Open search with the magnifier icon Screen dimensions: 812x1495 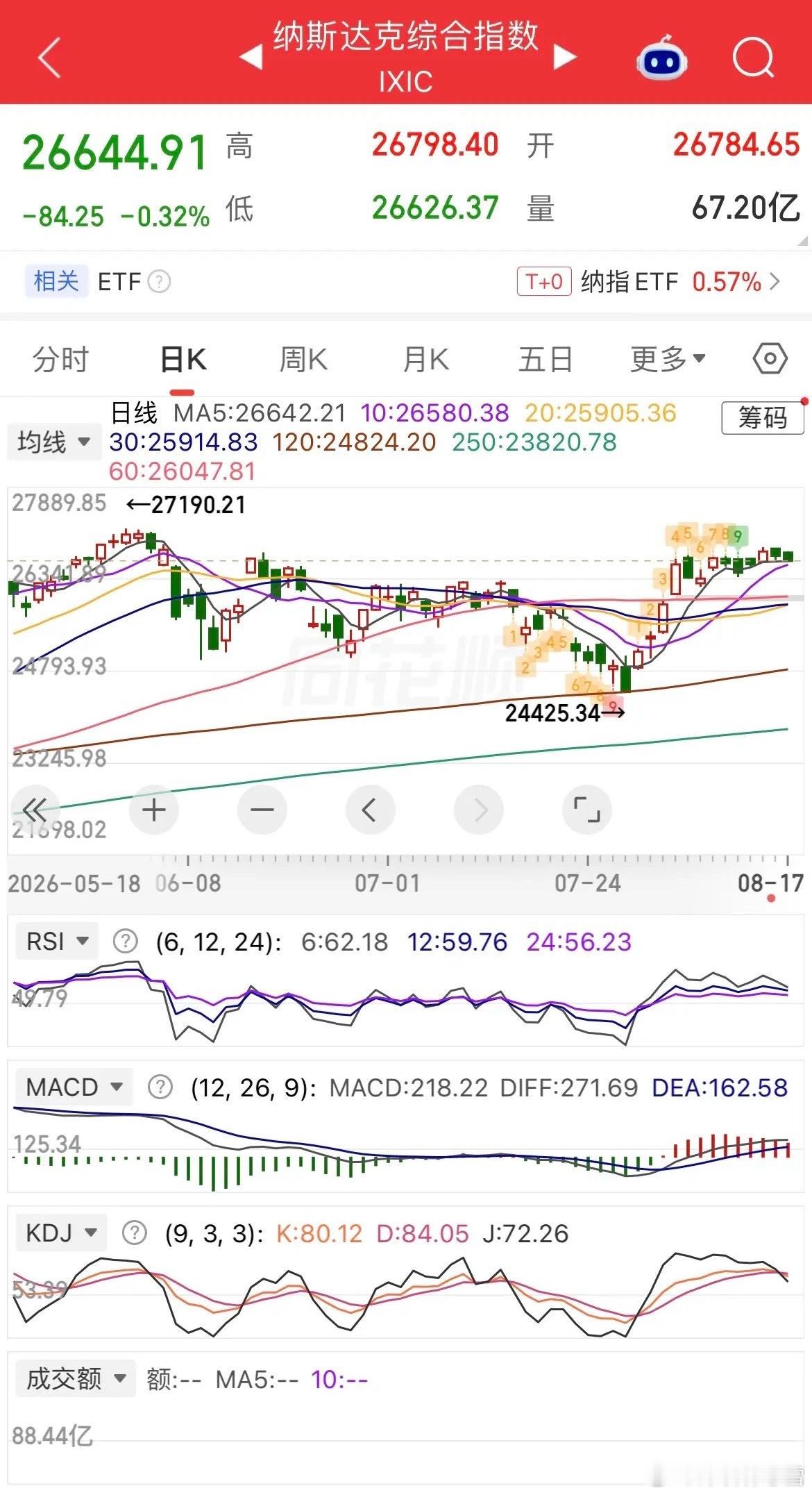(754, 57)
